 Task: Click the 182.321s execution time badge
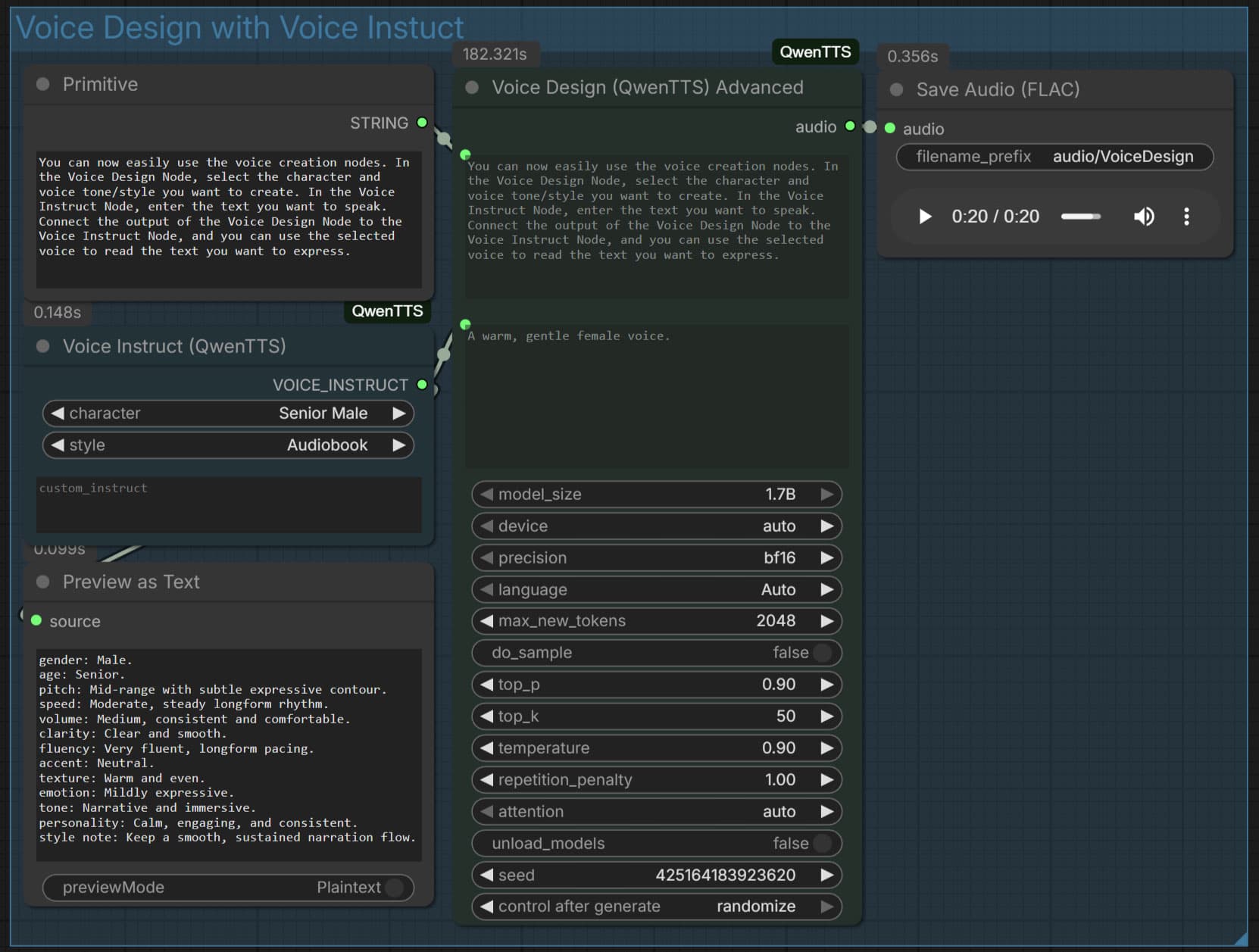(x=495, y=54)
